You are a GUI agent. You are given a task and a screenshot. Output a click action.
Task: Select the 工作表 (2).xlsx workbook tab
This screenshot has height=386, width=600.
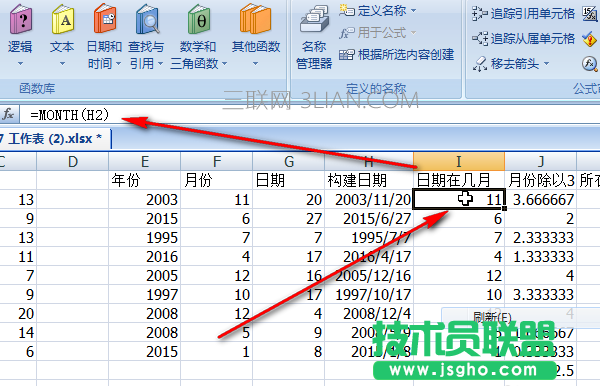point(55,138)
